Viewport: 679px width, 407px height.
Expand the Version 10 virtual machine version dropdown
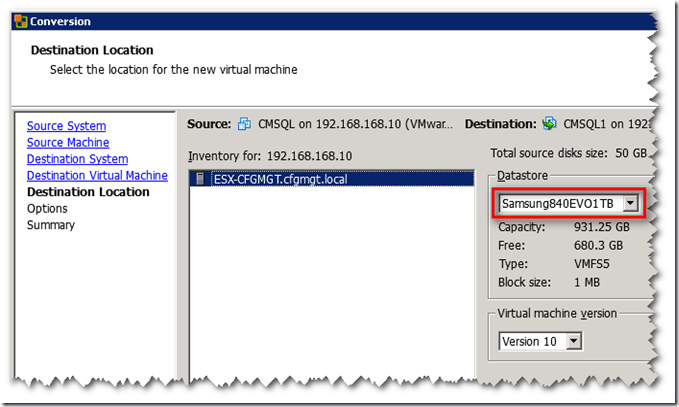(x=573, y=341)
